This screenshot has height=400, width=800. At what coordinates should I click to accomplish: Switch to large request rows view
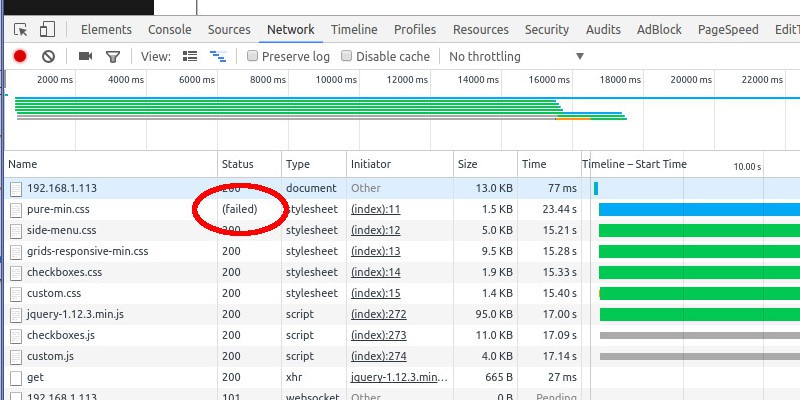coord(190,57)
